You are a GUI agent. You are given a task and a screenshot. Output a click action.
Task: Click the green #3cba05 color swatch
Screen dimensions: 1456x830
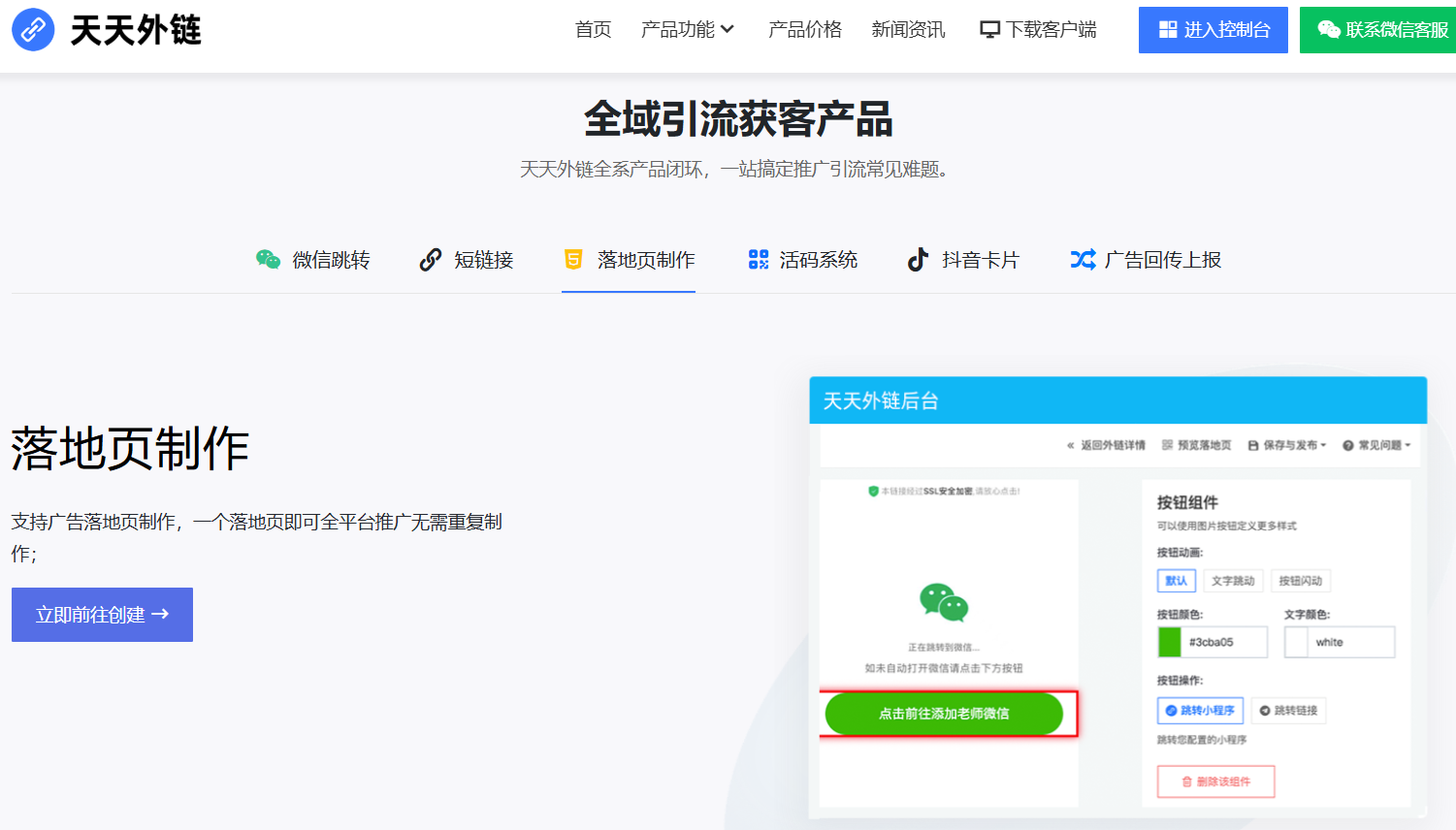point(1170,642)
